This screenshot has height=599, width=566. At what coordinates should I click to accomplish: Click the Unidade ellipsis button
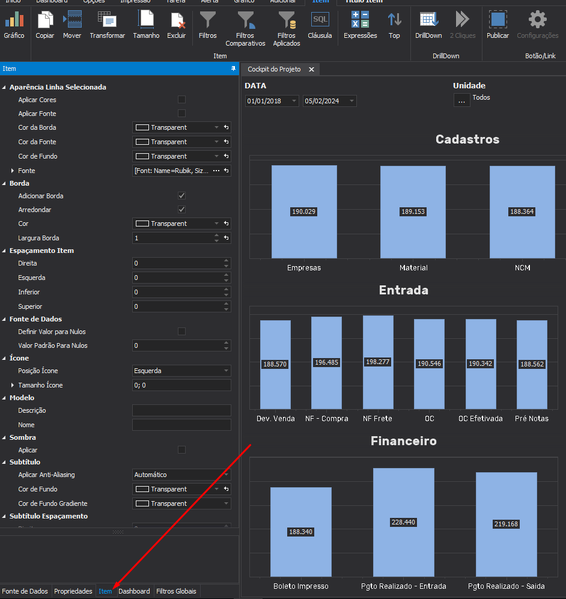tap(462, 101)
